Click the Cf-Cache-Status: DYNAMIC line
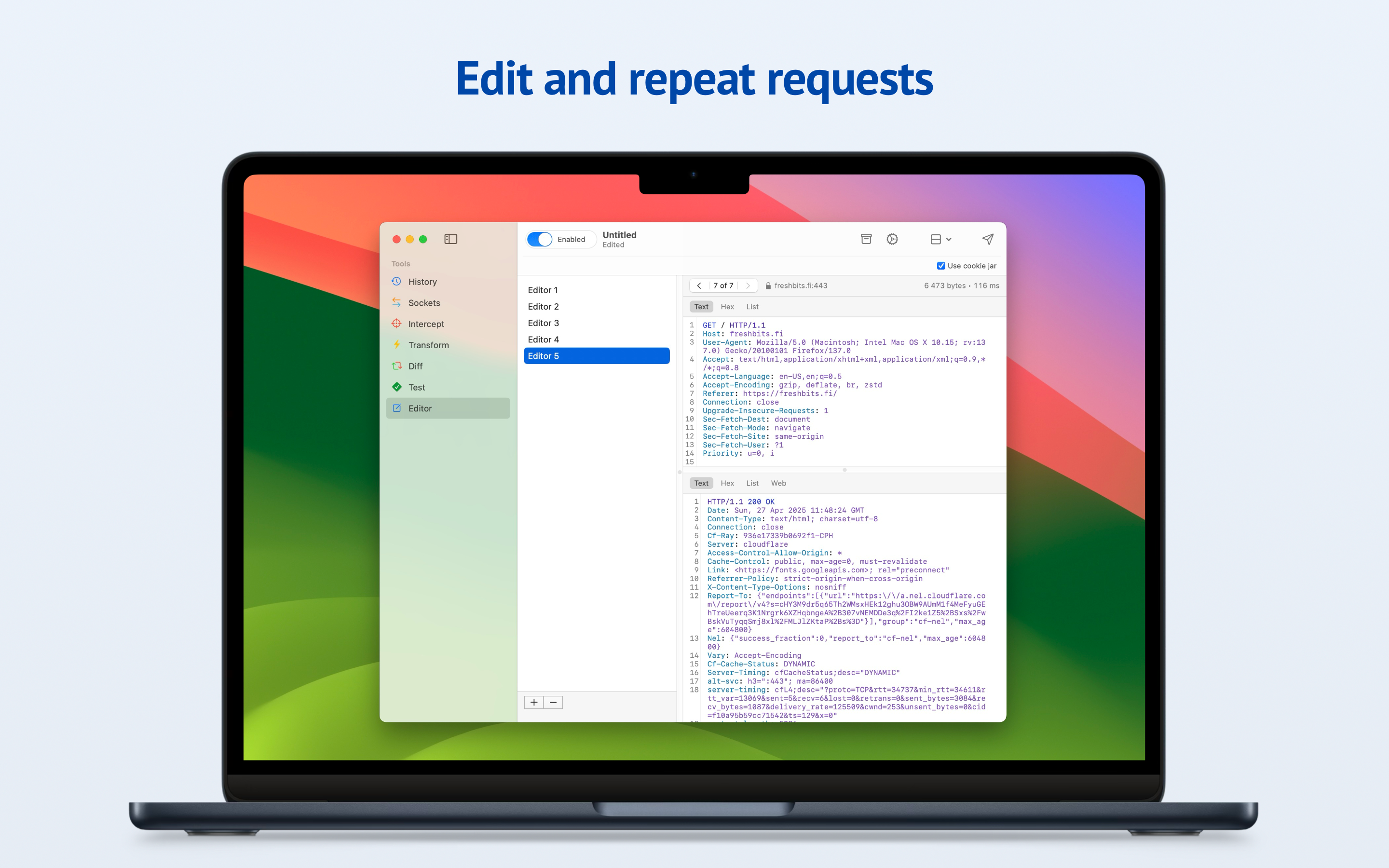This screenshot has height=868, width=1389. point(761,664)
